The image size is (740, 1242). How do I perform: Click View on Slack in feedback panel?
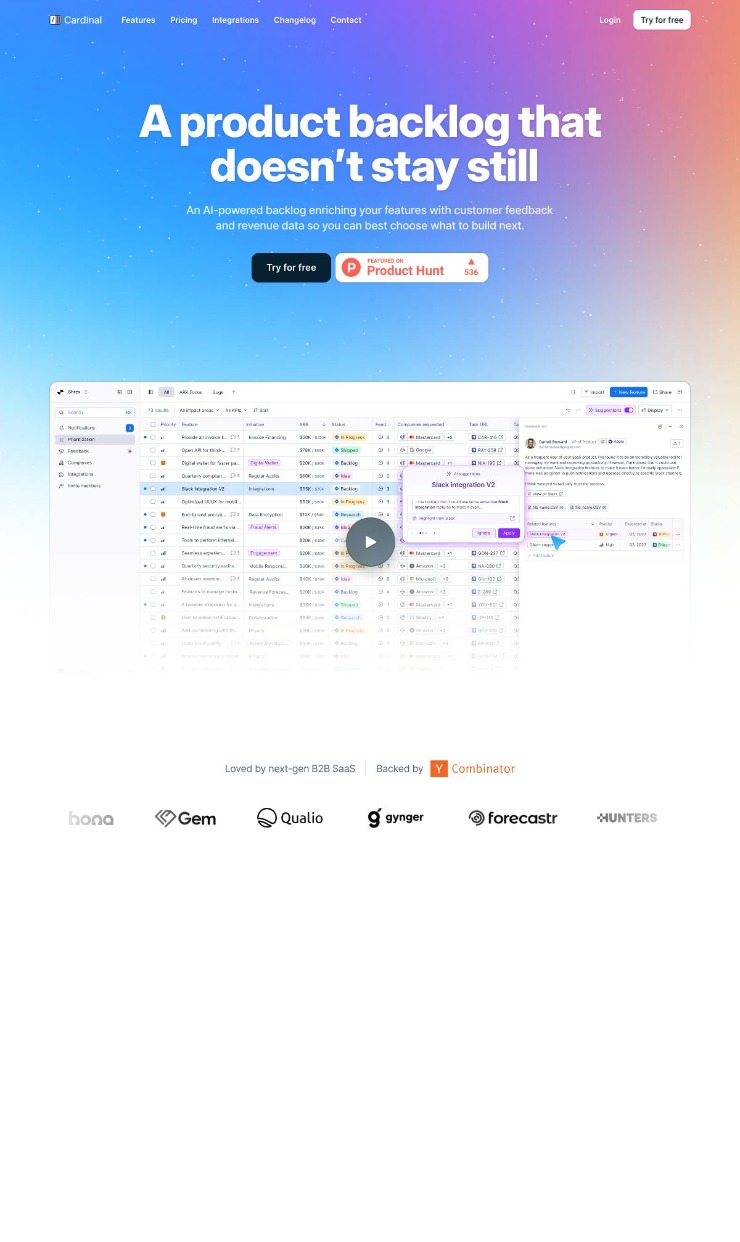pyautogui.click(x=546, y=493)
